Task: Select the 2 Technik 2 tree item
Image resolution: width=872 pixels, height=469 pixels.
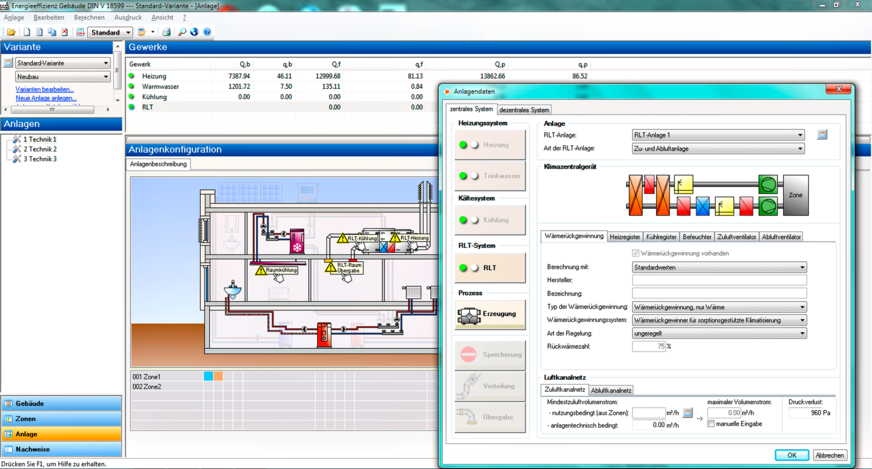Action: point(40,149)
